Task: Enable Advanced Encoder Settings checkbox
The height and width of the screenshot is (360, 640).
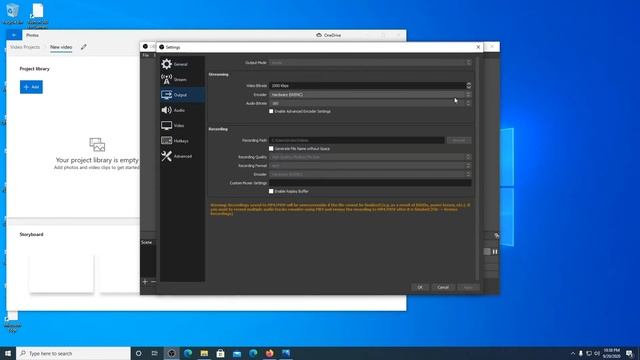Action: 271,111
